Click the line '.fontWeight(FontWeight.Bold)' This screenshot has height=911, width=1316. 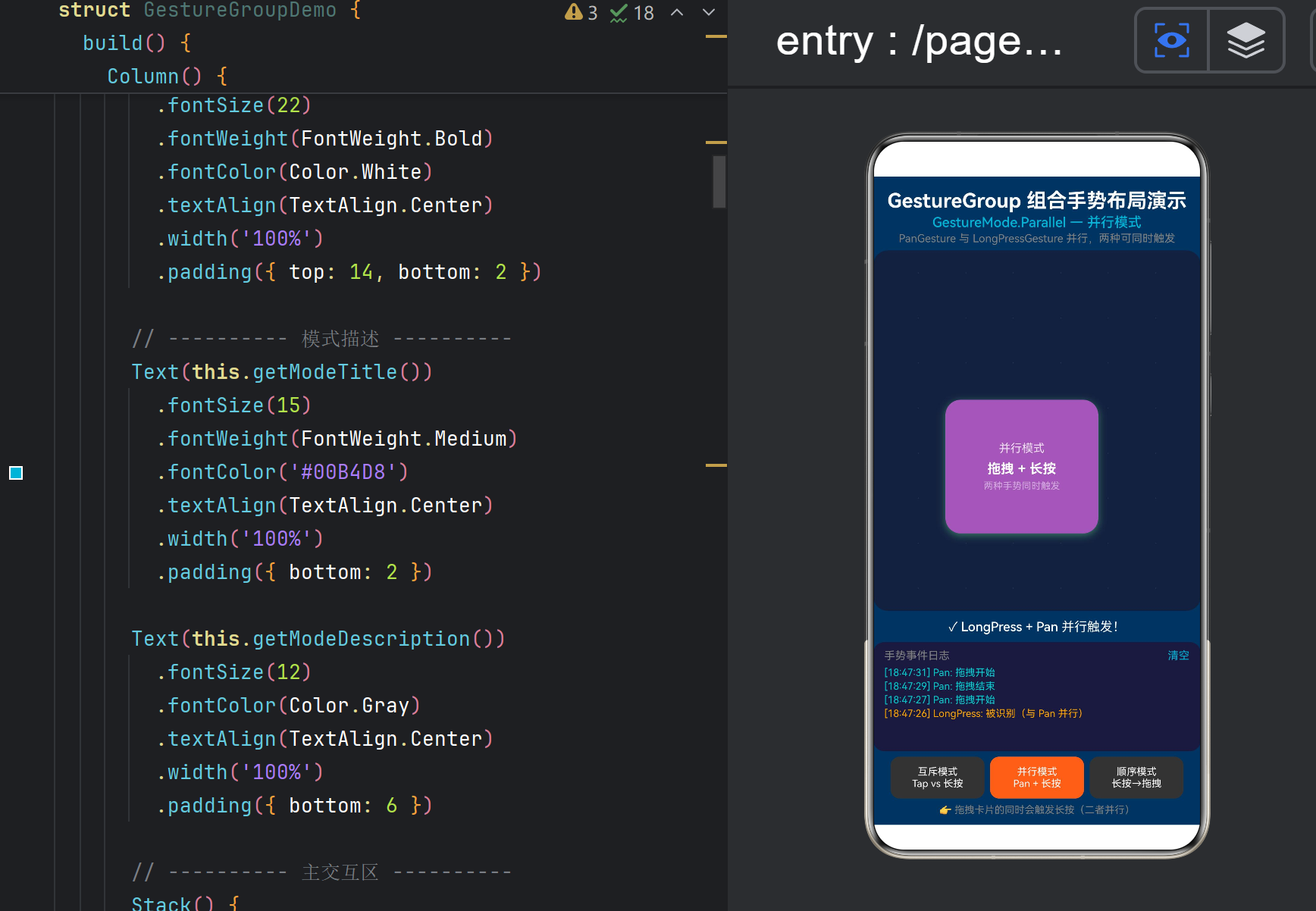[325, 139]
